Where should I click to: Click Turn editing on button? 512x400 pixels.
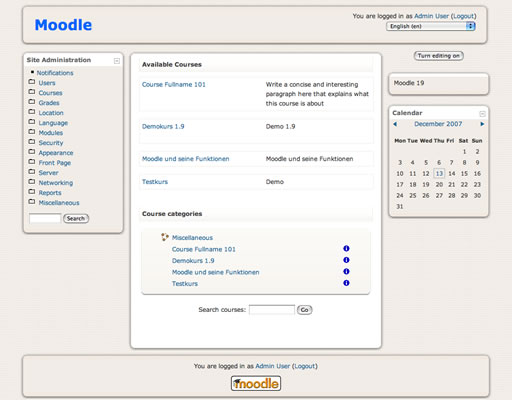coord(439,56)
